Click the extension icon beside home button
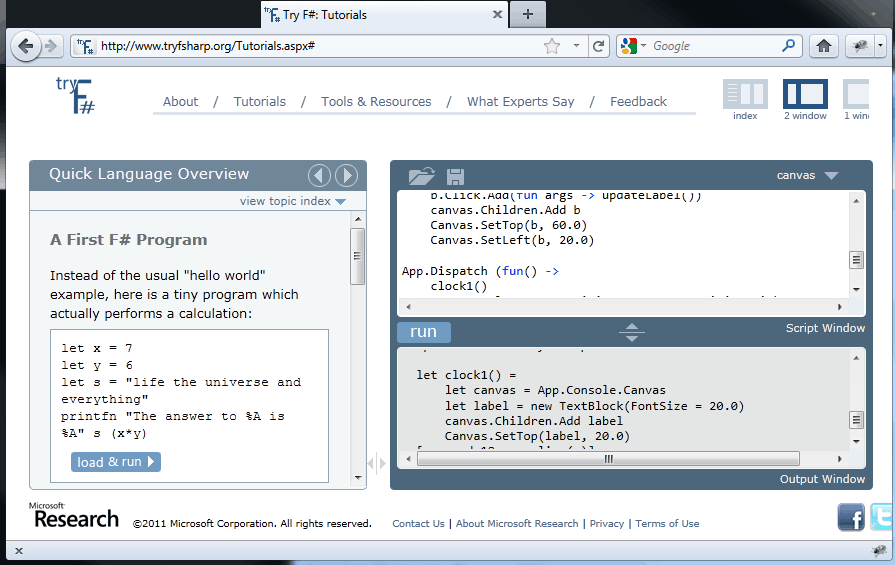Viewport: 895px width, 565px height. click(860, 46)
